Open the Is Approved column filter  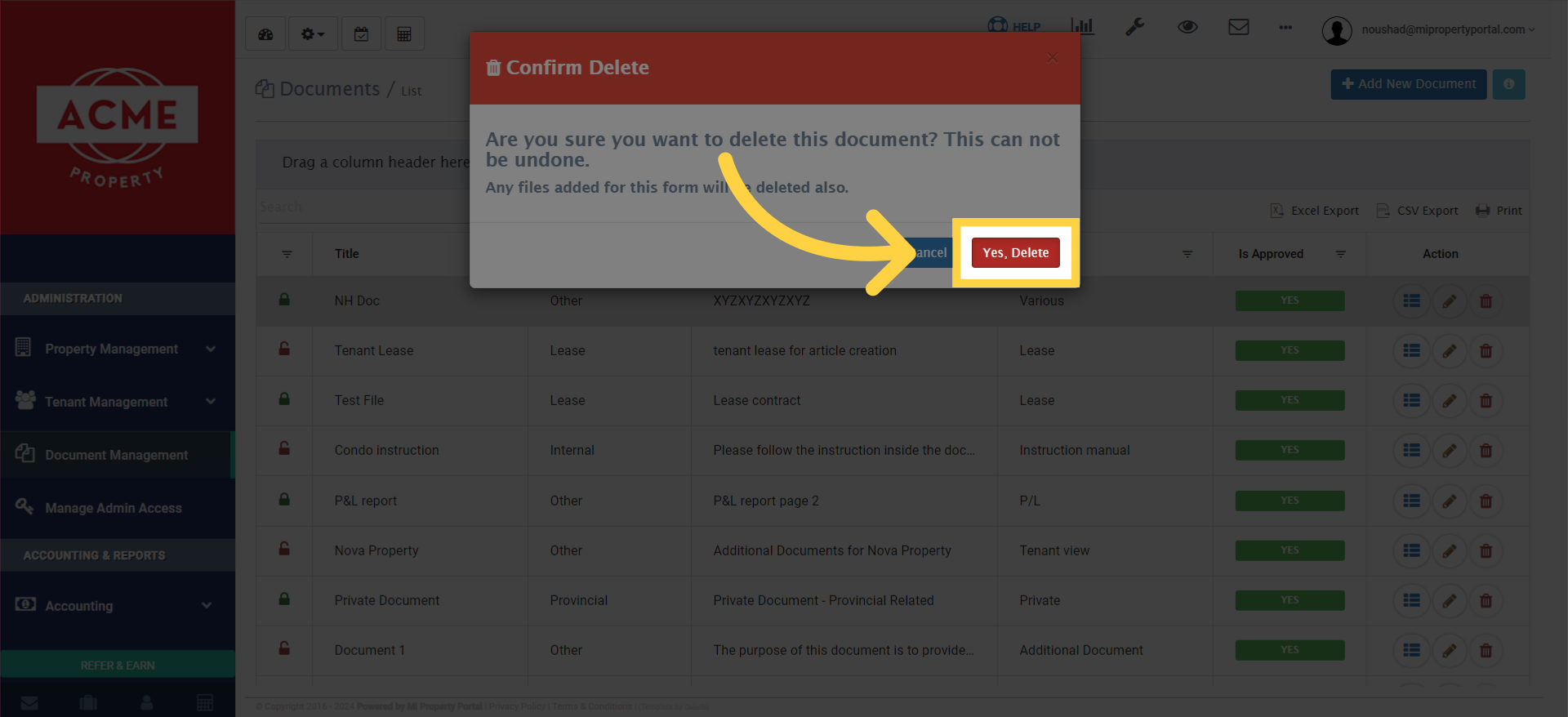(x=1340, y=254)
